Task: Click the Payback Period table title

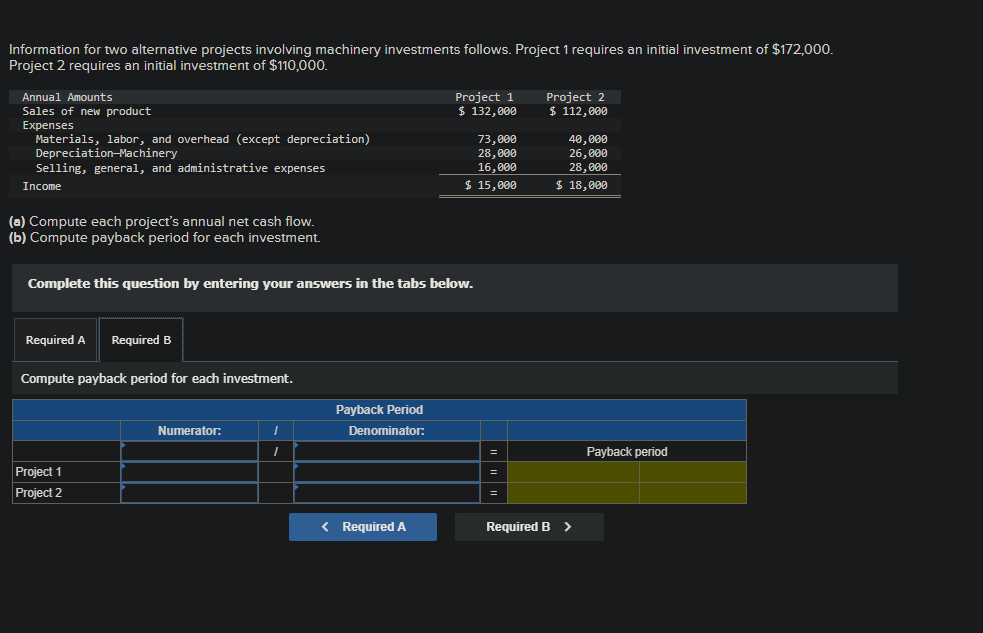Action: point(379,410)
